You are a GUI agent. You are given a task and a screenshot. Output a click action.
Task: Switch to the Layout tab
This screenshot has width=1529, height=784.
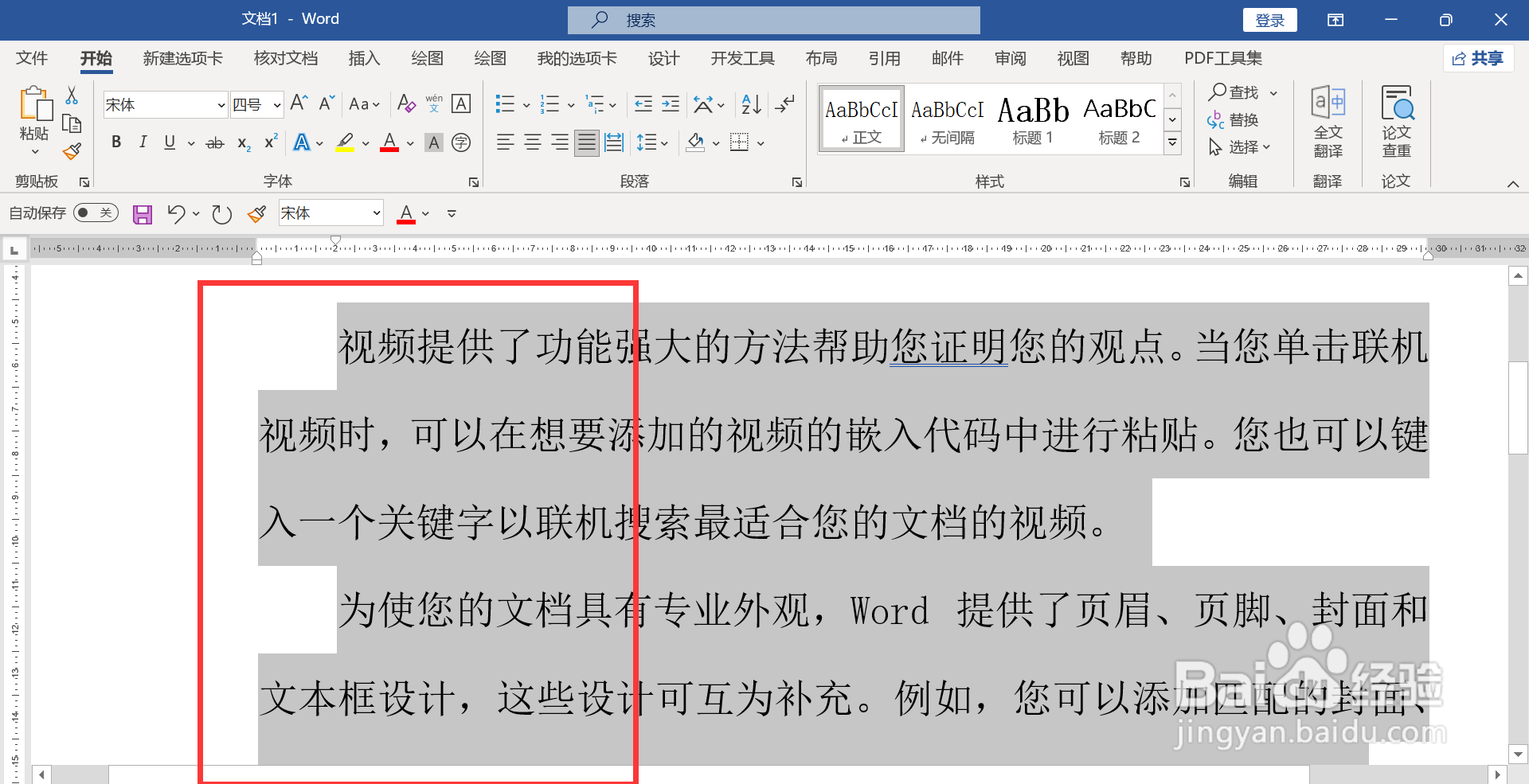tap(821, 58)
